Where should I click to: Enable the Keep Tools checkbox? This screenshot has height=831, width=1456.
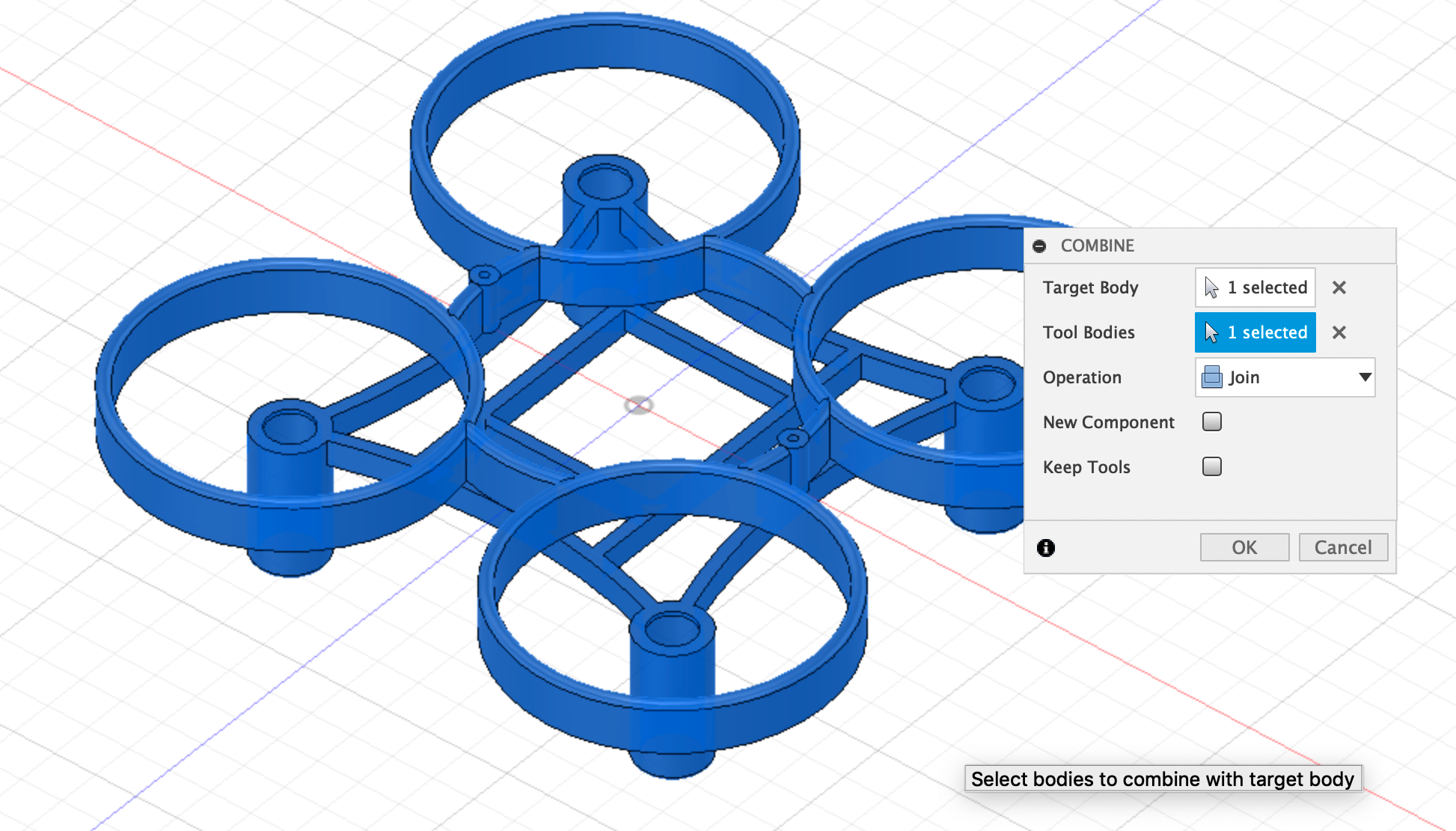(x=1211, y=466)
